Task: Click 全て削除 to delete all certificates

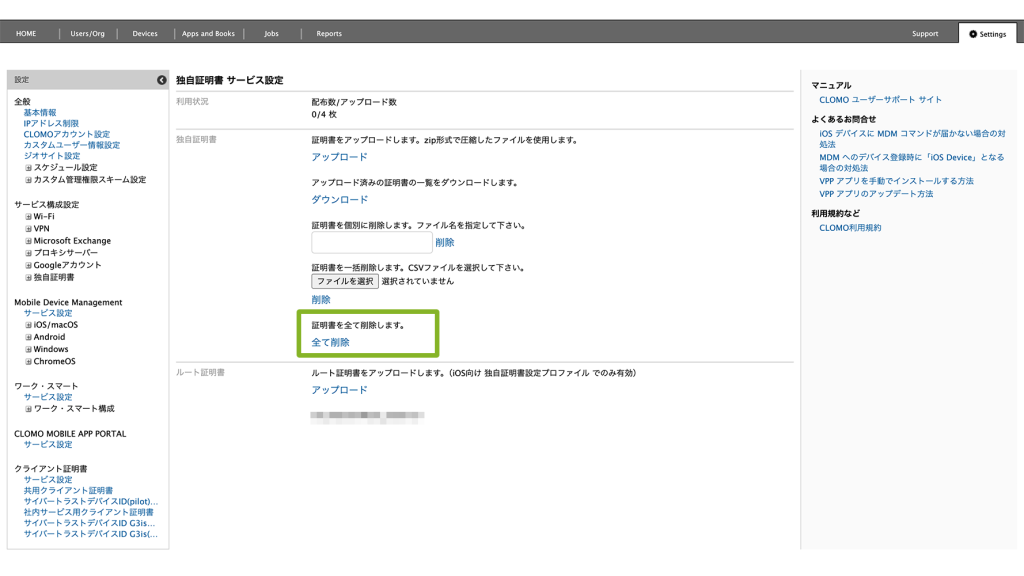Action: pyautogui.click(x=331, y=342)
